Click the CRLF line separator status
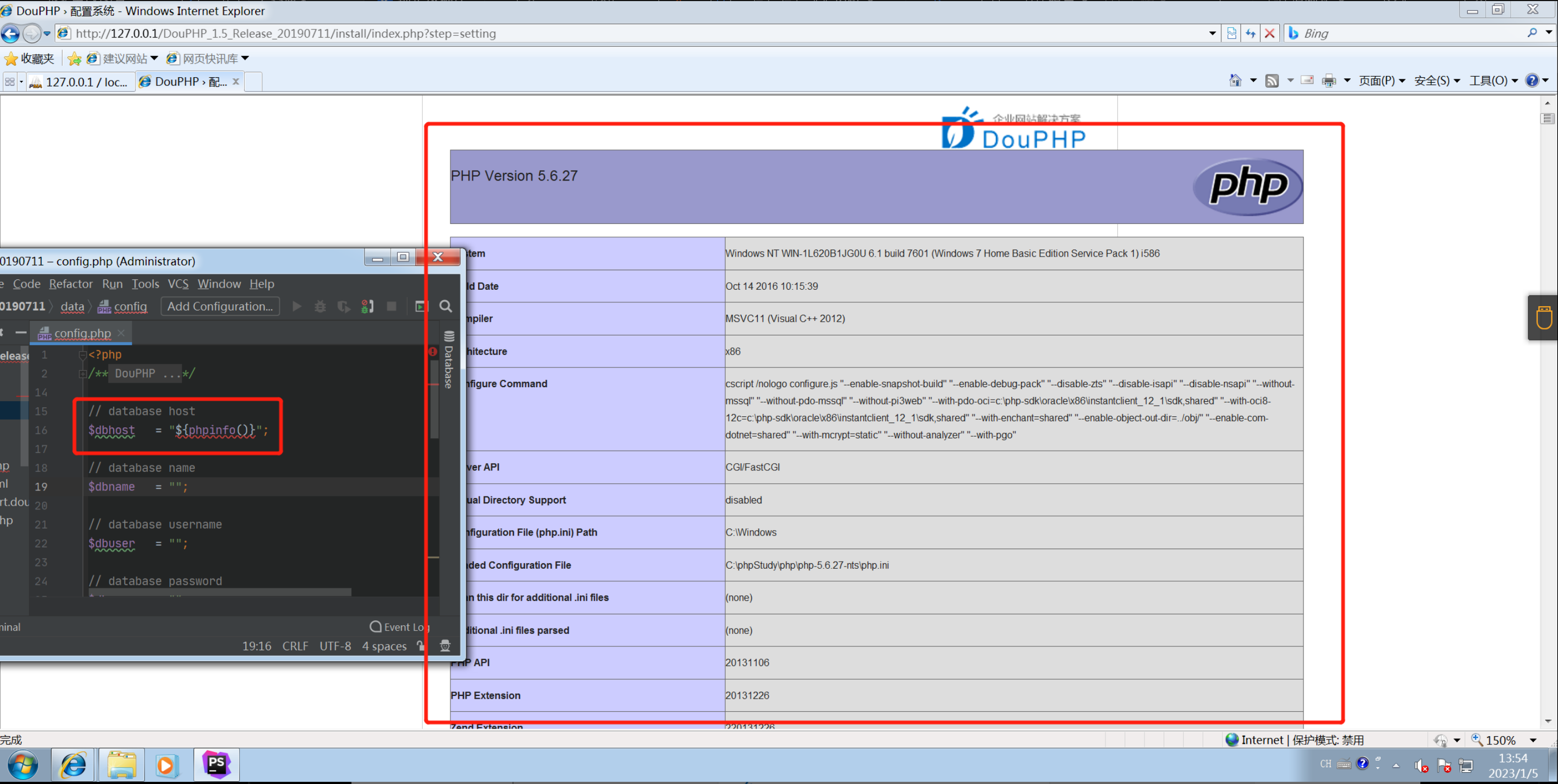 coord(295,645)
